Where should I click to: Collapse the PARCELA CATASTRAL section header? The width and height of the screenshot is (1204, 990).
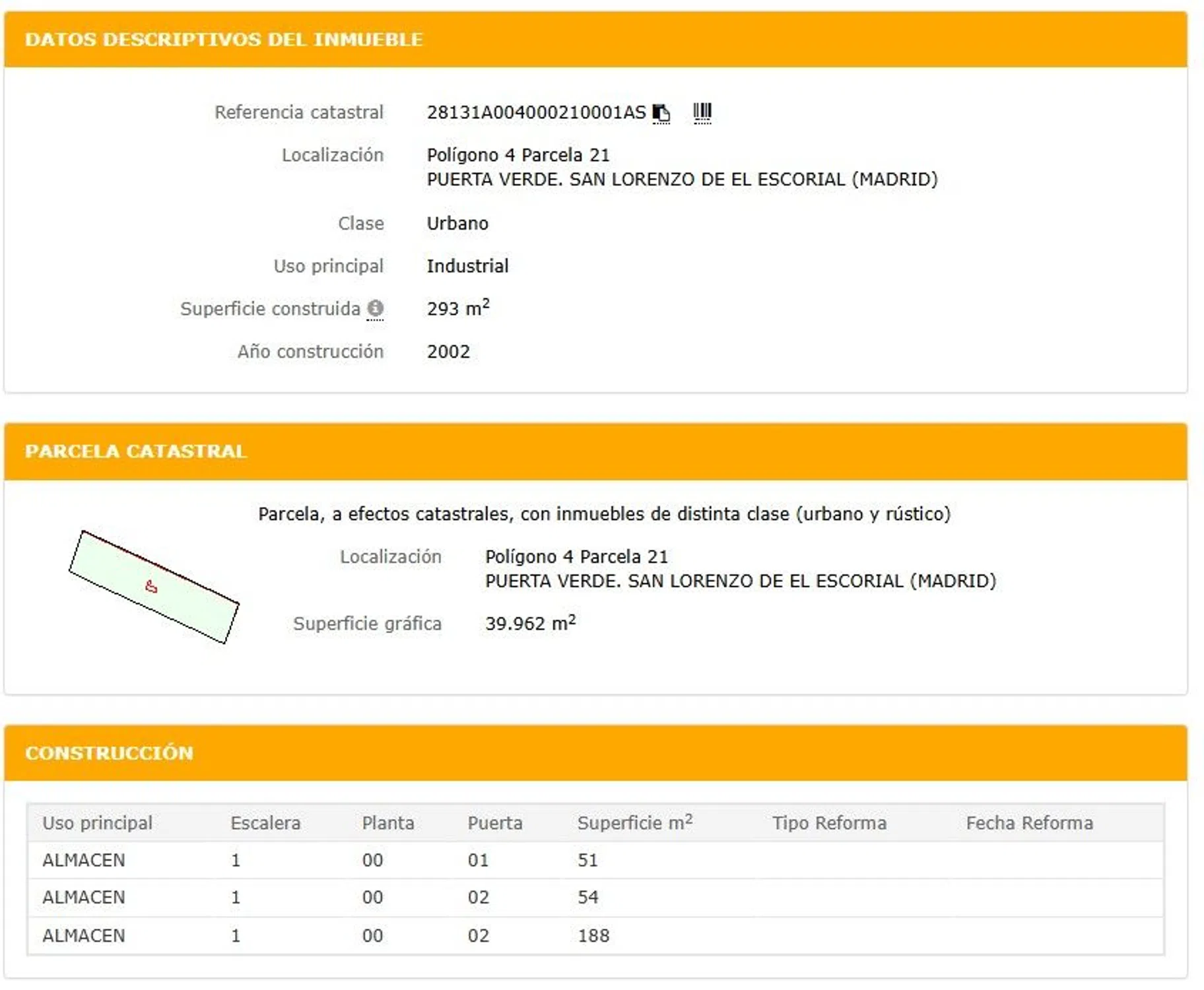point(136,451)
